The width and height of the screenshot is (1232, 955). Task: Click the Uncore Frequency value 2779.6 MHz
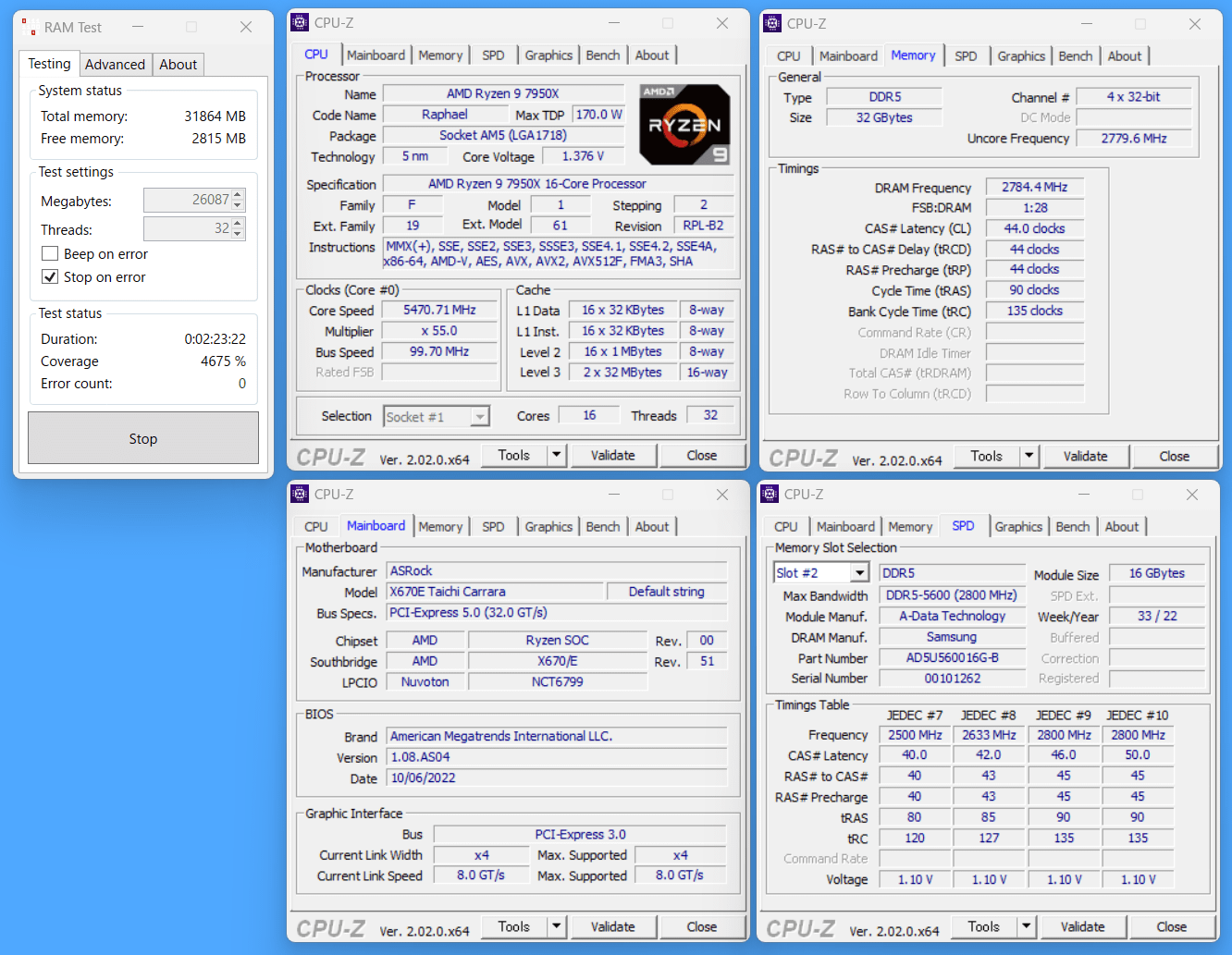[1134, 138]
